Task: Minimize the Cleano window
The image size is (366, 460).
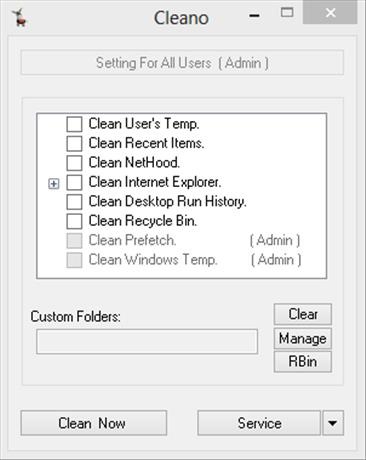Action: 254,15
